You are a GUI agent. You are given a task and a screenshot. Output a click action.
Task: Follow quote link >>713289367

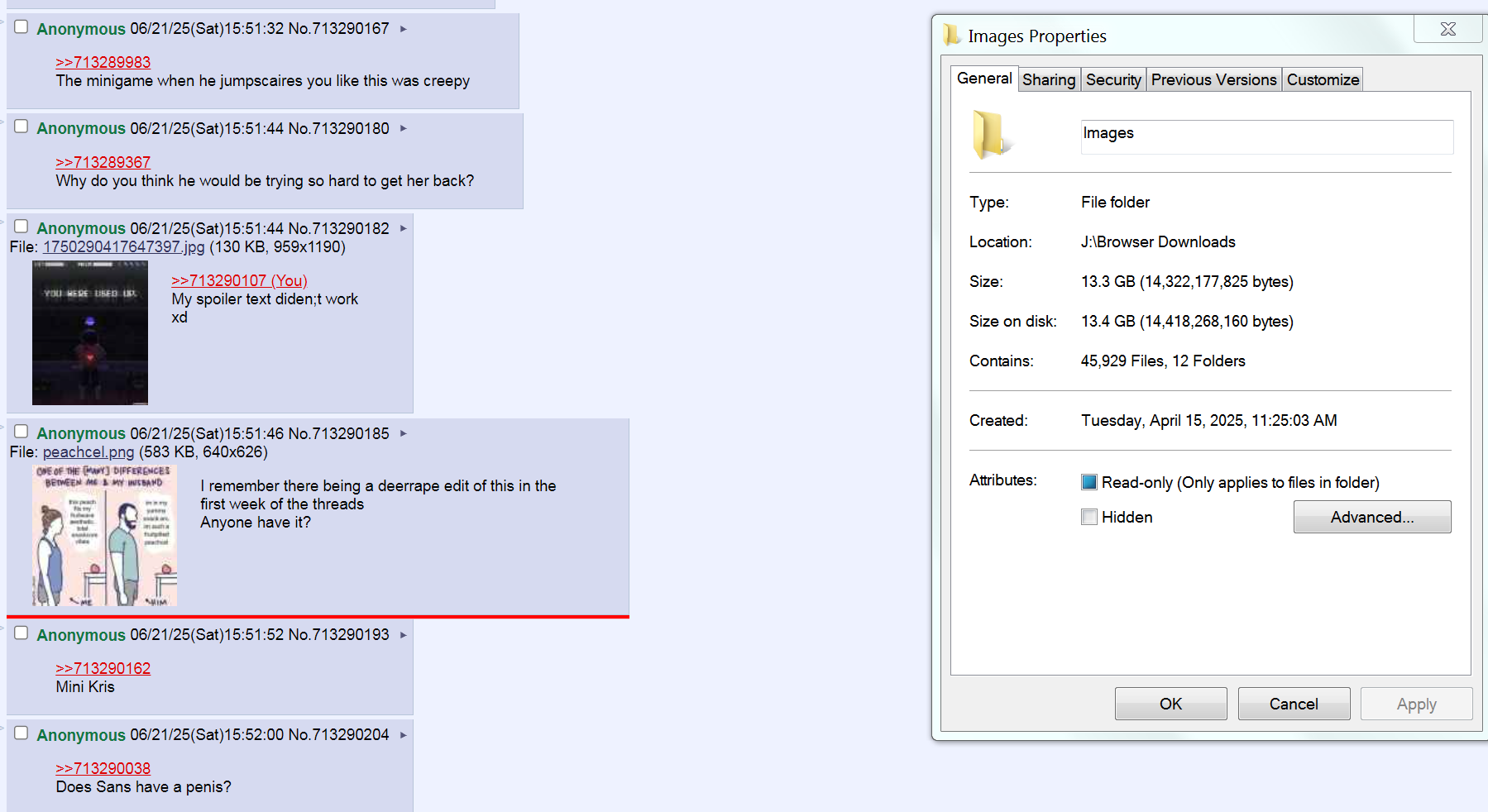point(103,162)
